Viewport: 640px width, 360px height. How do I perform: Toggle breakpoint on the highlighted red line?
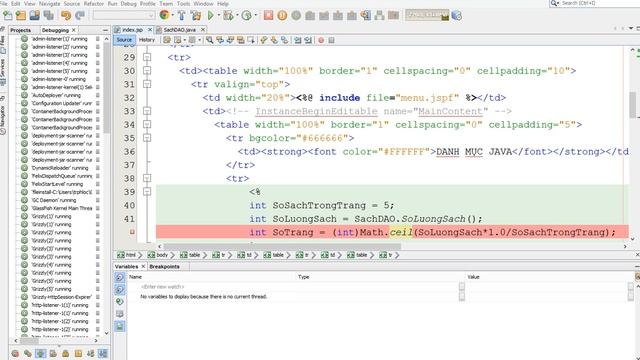pyautogui.click(x=132, y=232)
